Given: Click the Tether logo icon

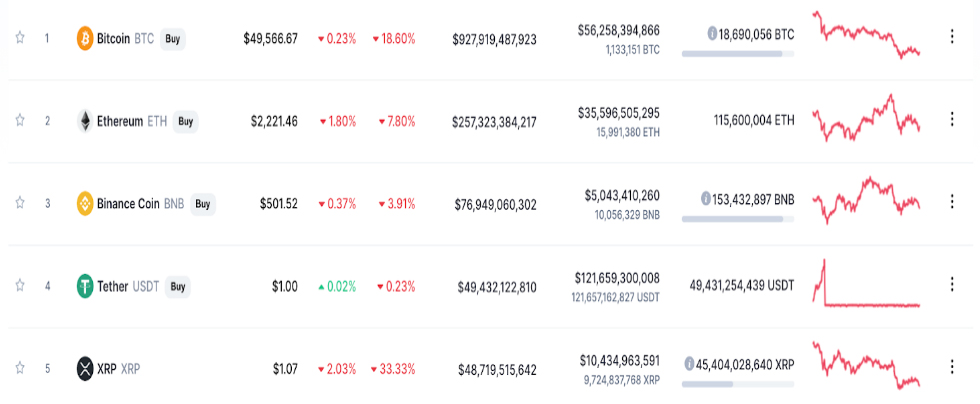Looking at the screenshot, I should [85, 287].
